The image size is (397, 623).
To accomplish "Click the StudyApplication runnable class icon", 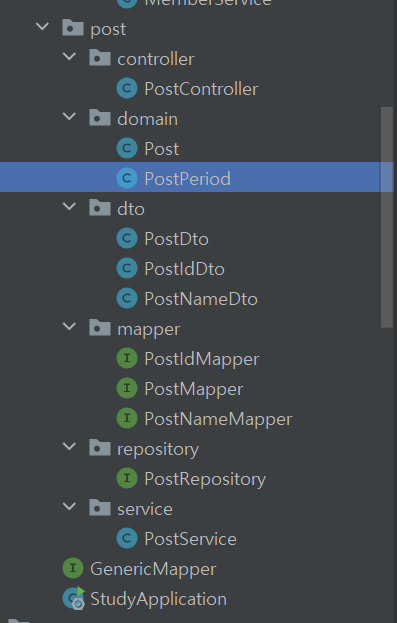I will [74, 598].
